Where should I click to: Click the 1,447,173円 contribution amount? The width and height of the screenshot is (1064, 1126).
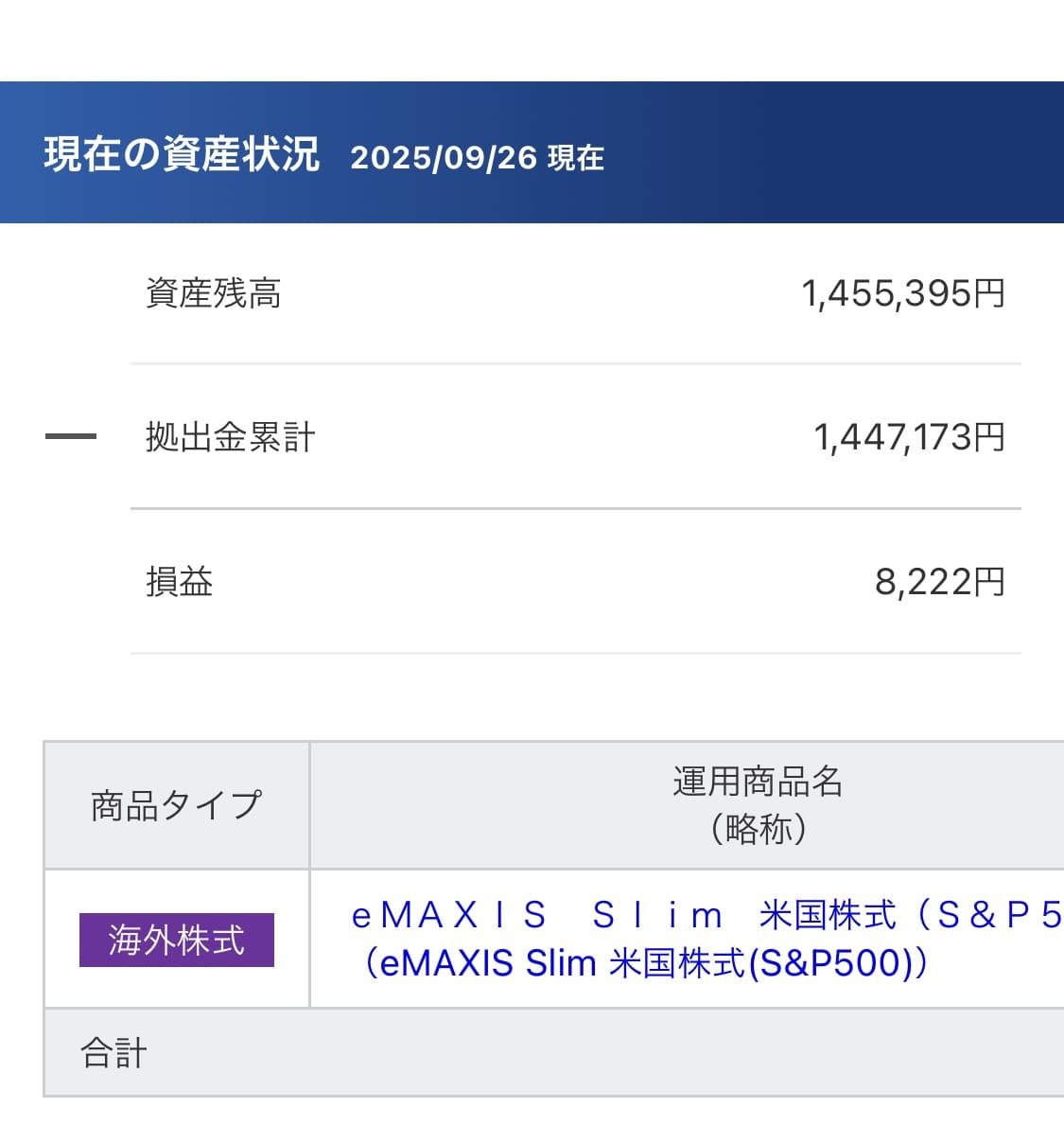click(909, 437)
